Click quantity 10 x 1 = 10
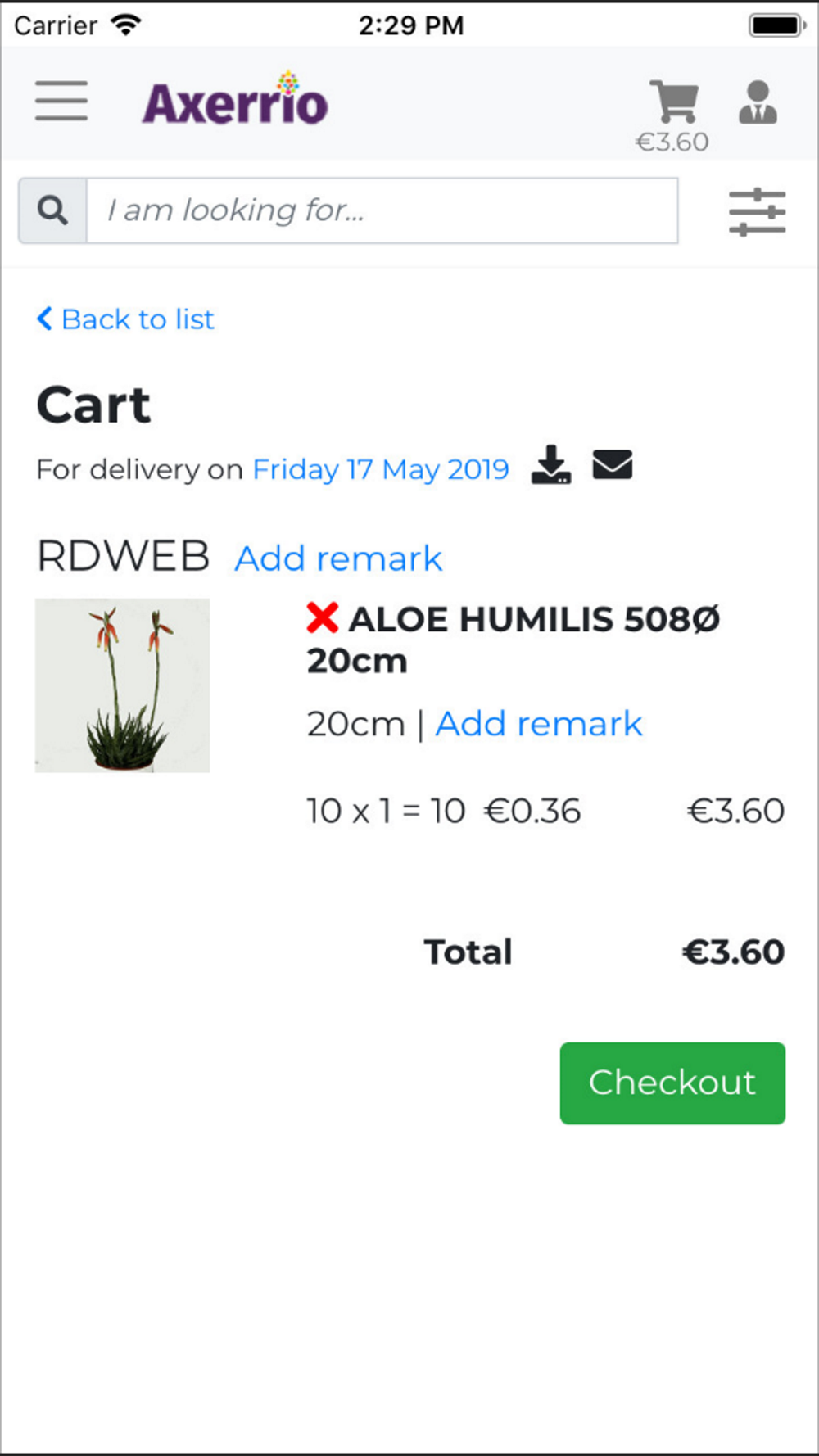 coord(386,812)
